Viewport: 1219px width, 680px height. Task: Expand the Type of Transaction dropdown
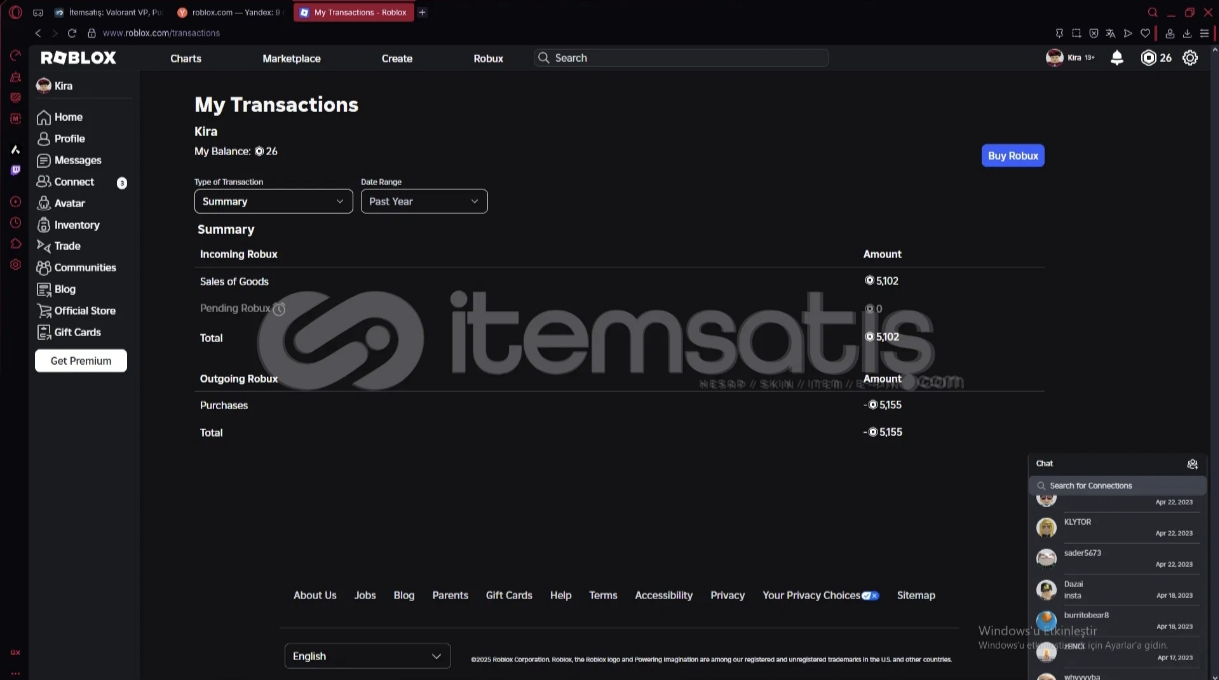click(x=273, y=201)
